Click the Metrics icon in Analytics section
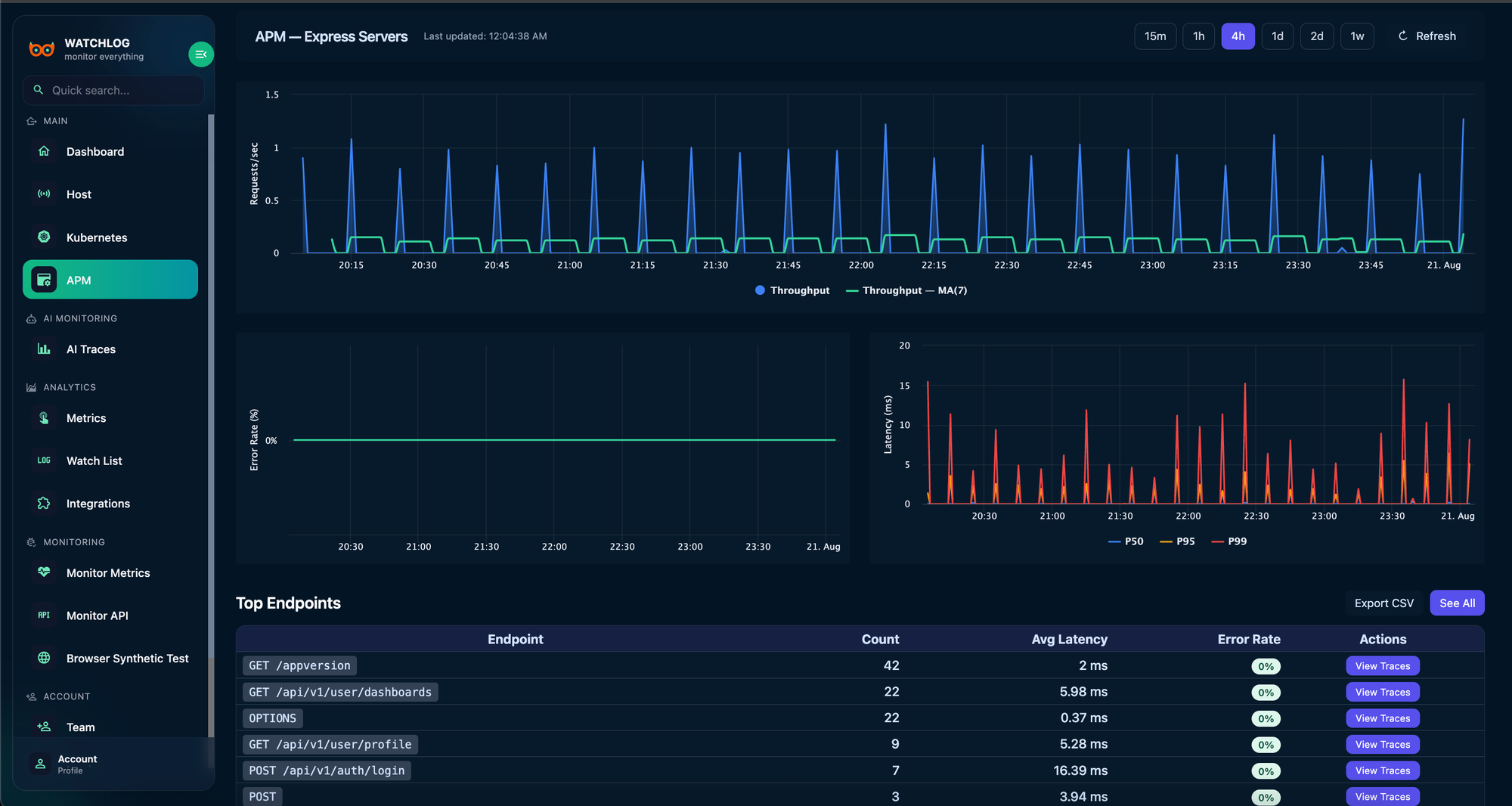1512x806 pixels. tap(44, 418)
